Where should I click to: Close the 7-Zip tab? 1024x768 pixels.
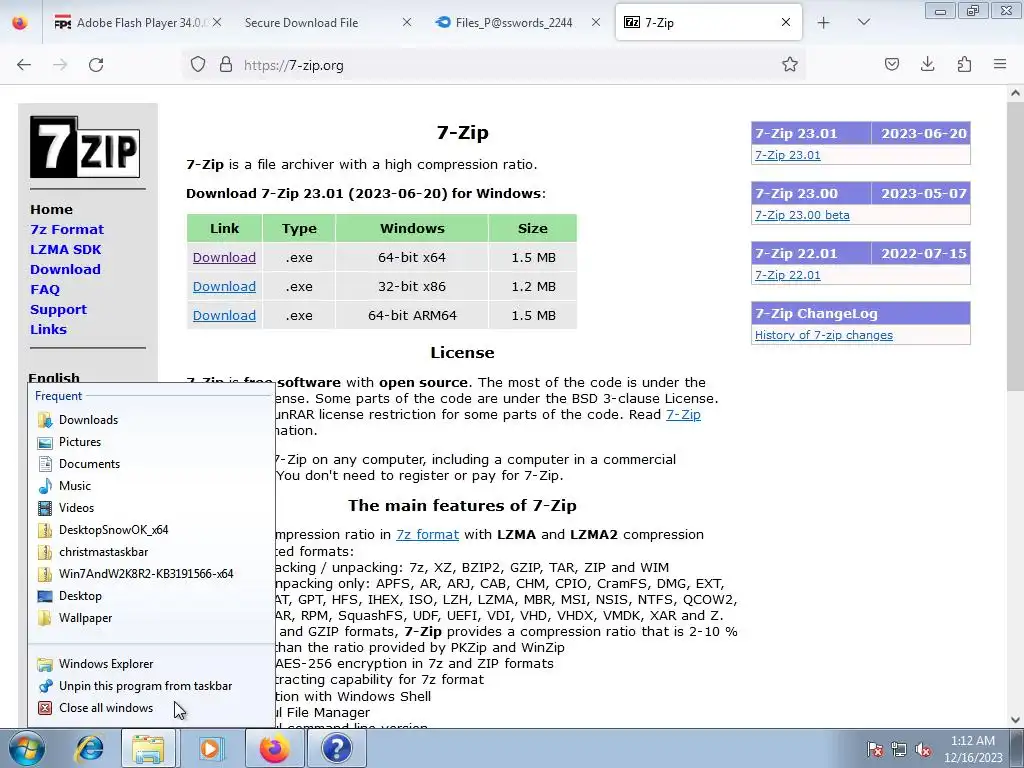click(786, 22)
